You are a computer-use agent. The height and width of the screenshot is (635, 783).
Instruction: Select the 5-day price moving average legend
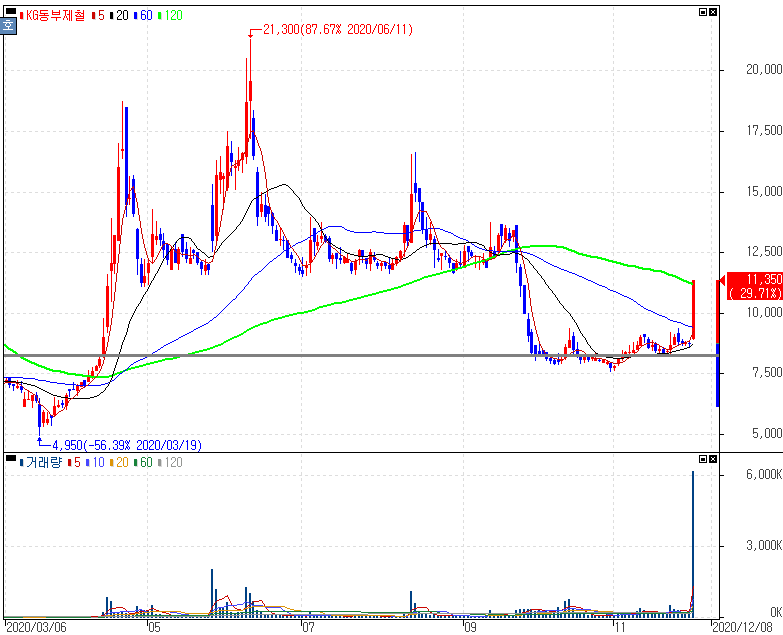click(x=98, y=15)
